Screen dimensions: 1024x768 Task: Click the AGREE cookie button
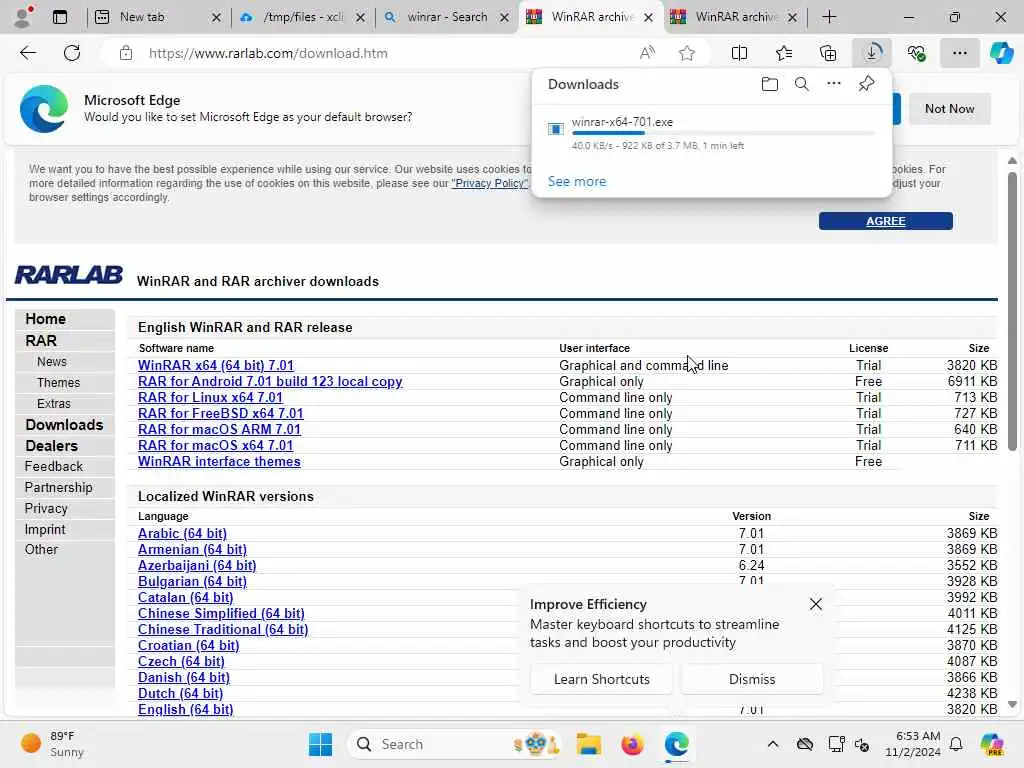[x=886, y=221]
